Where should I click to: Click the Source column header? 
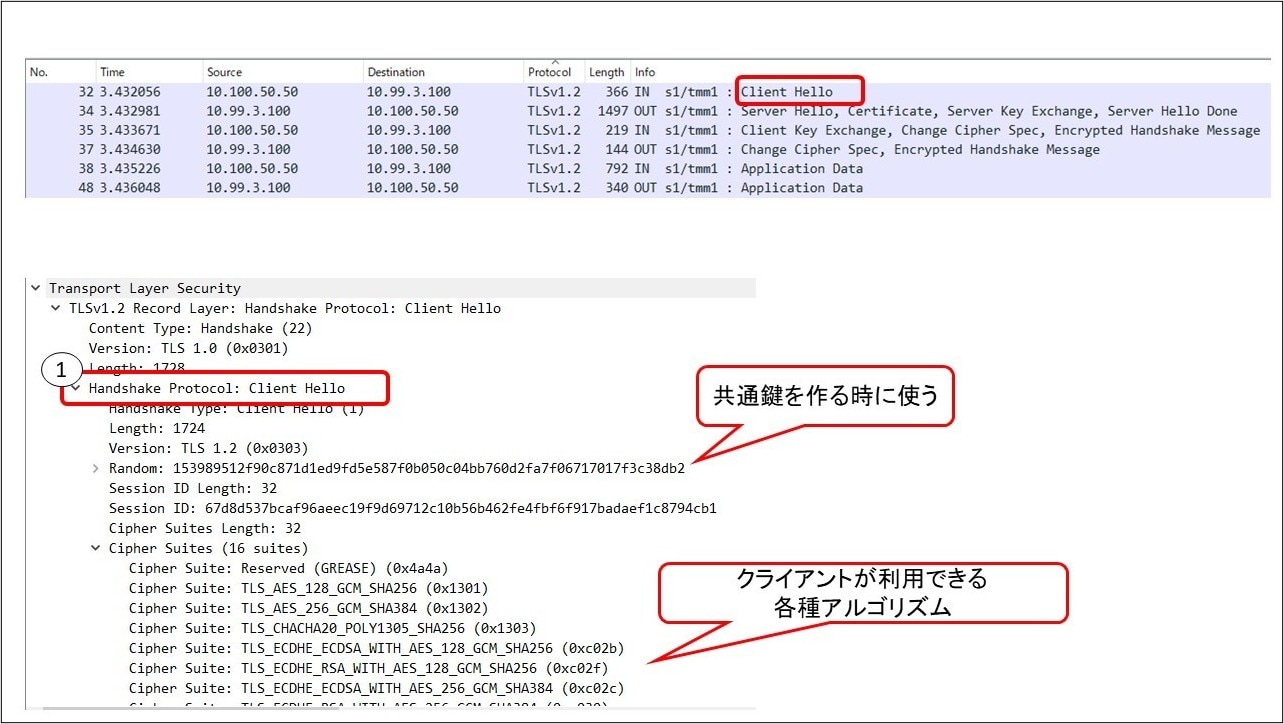pyautogui.click(x=224, y=72)
